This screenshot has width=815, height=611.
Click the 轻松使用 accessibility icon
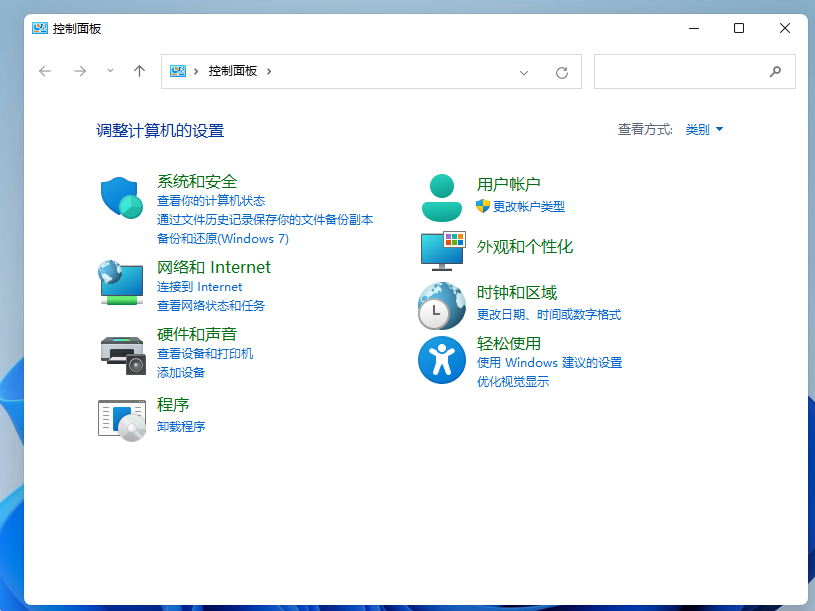tap(441, 360)
